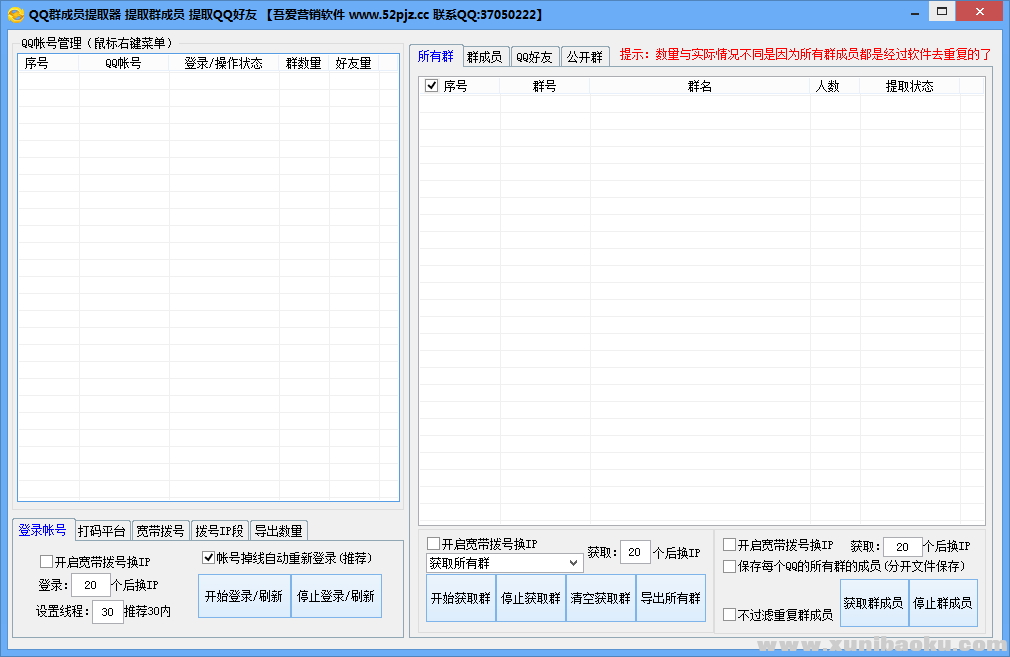This screenshot has width=1010, height=657.
Task: Expand the 获取所有群 dropdown
Action: tap(573, 563)
